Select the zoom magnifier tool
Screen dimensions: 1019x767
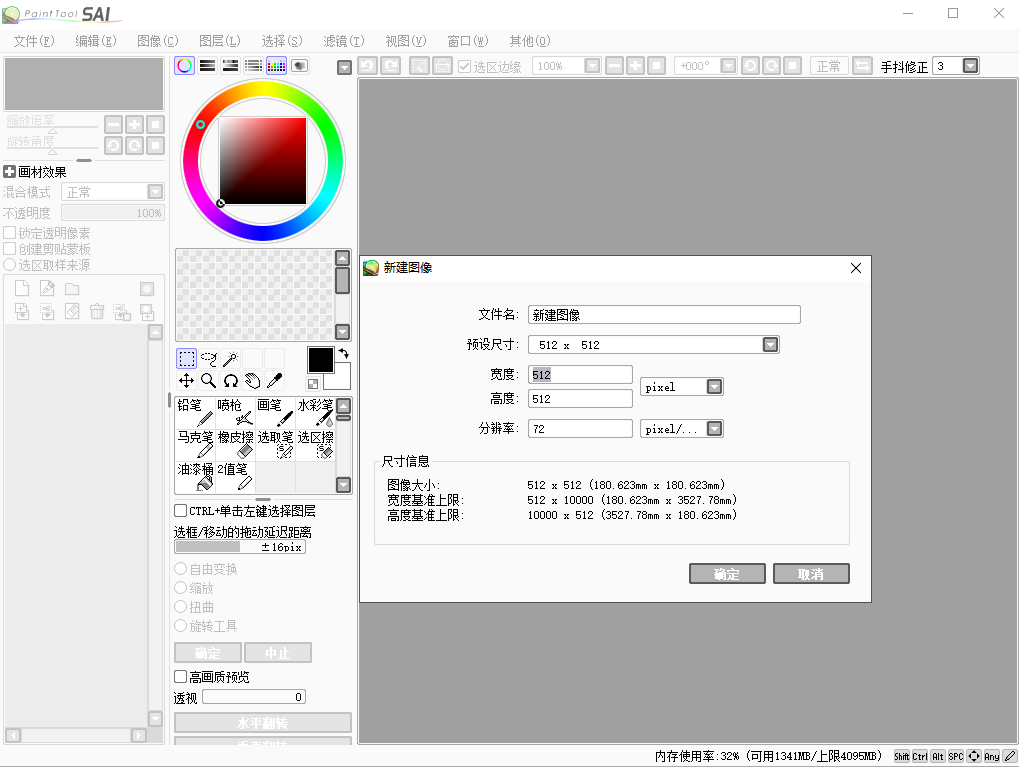(208, 381)
